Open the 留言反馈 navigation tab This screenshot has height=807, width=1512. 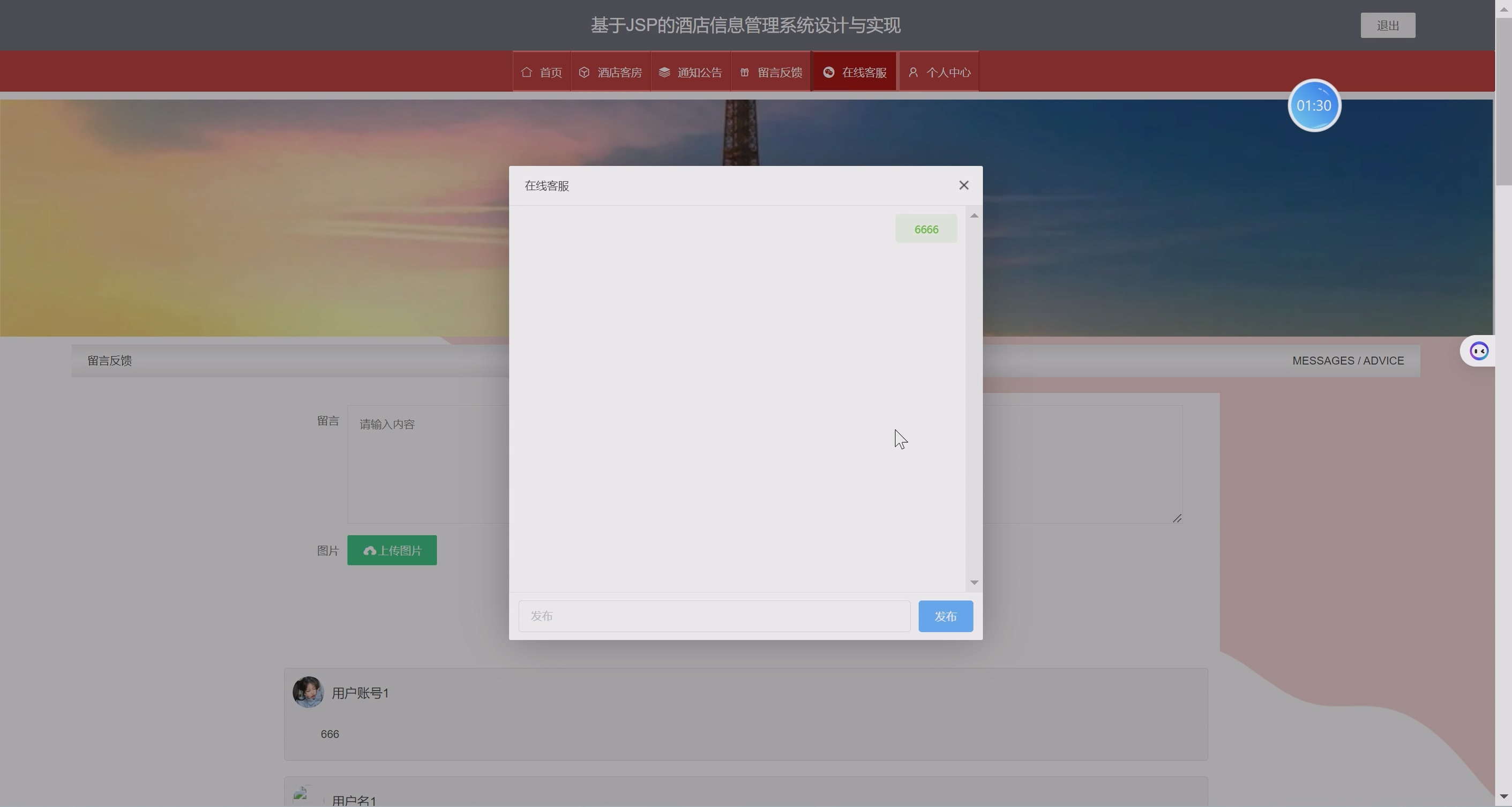[770, 72]
